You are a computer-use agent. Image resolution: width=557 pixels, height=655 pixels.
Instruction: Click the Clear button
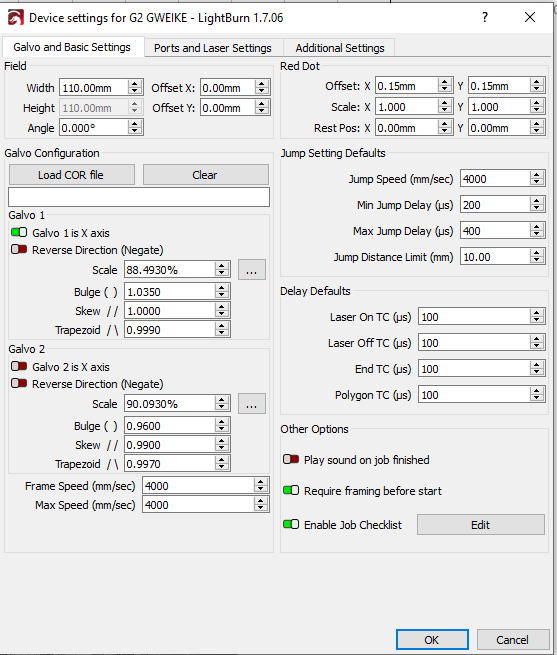click(x=206, y=175)
